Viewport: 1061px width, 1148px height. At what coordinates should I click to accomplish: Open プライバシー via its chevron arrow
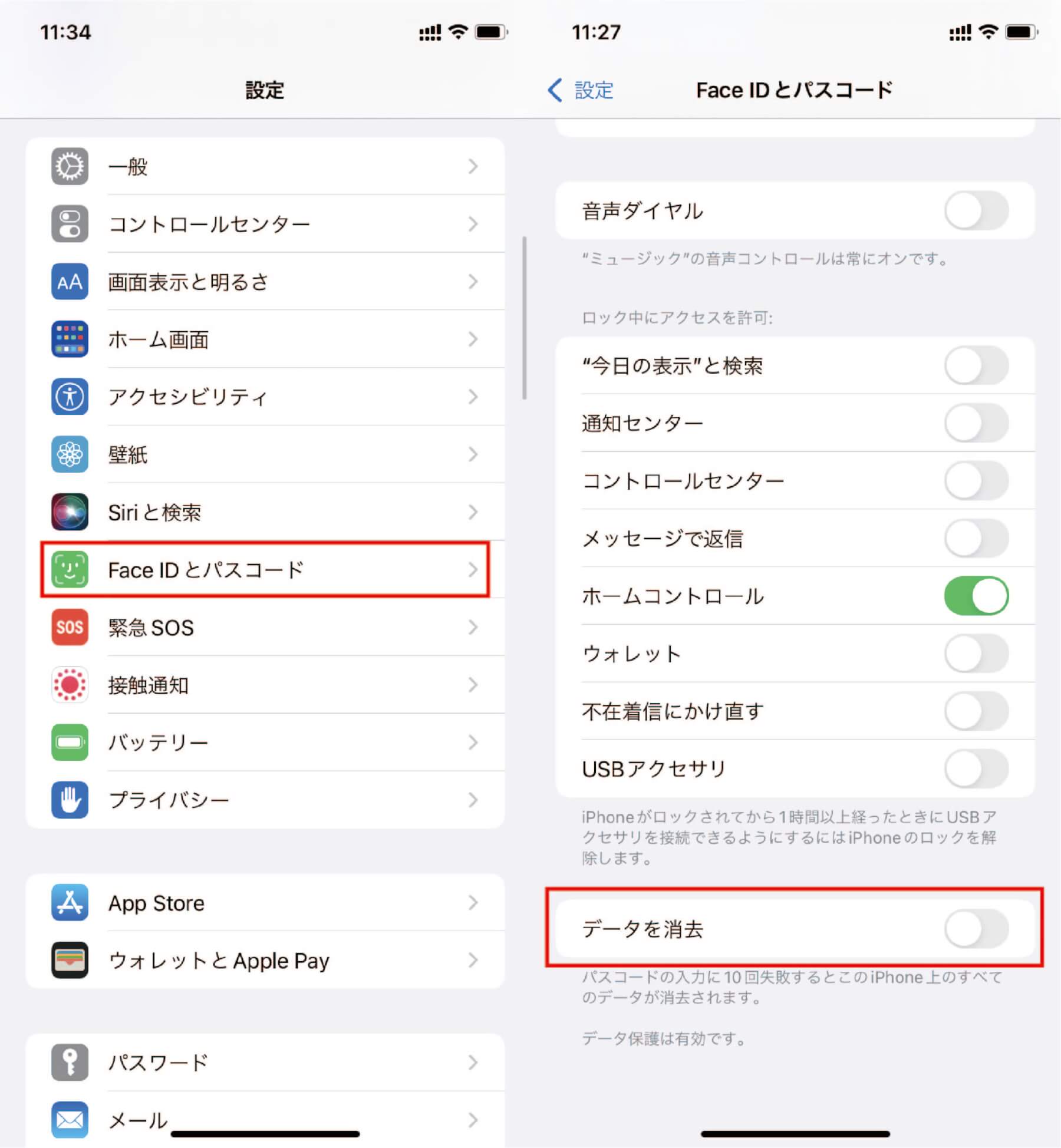point(473,800)
